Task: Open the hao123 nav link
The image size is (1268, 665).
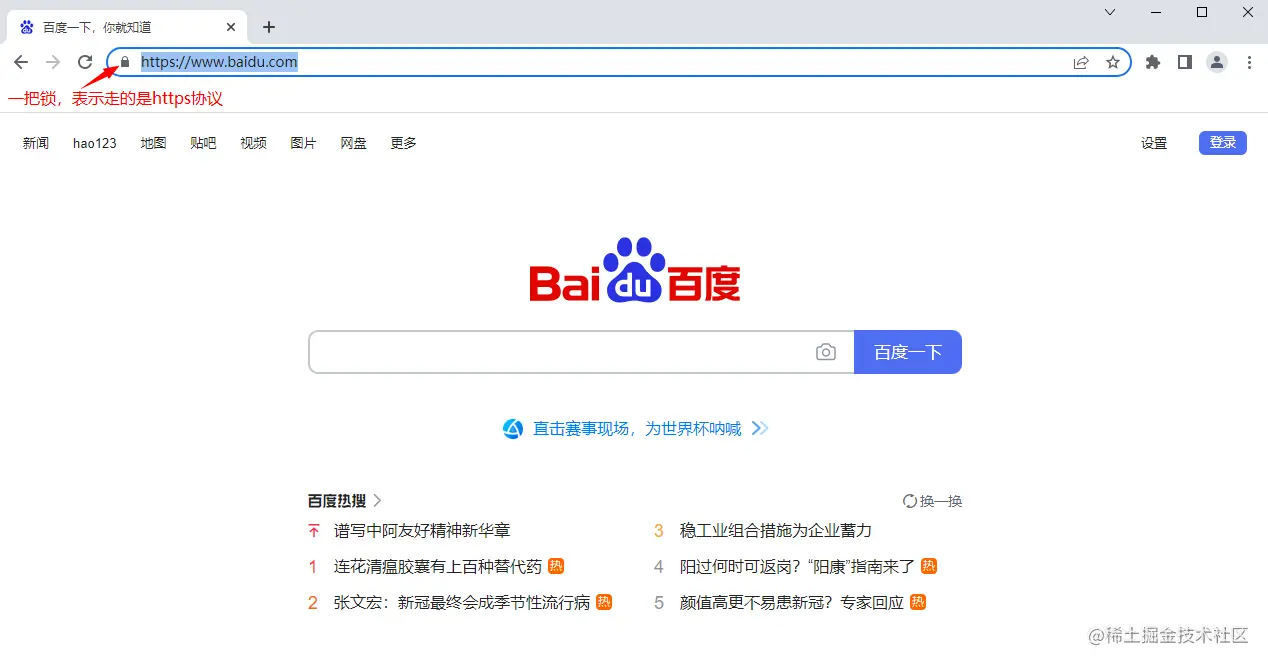Action: (95, 143)
